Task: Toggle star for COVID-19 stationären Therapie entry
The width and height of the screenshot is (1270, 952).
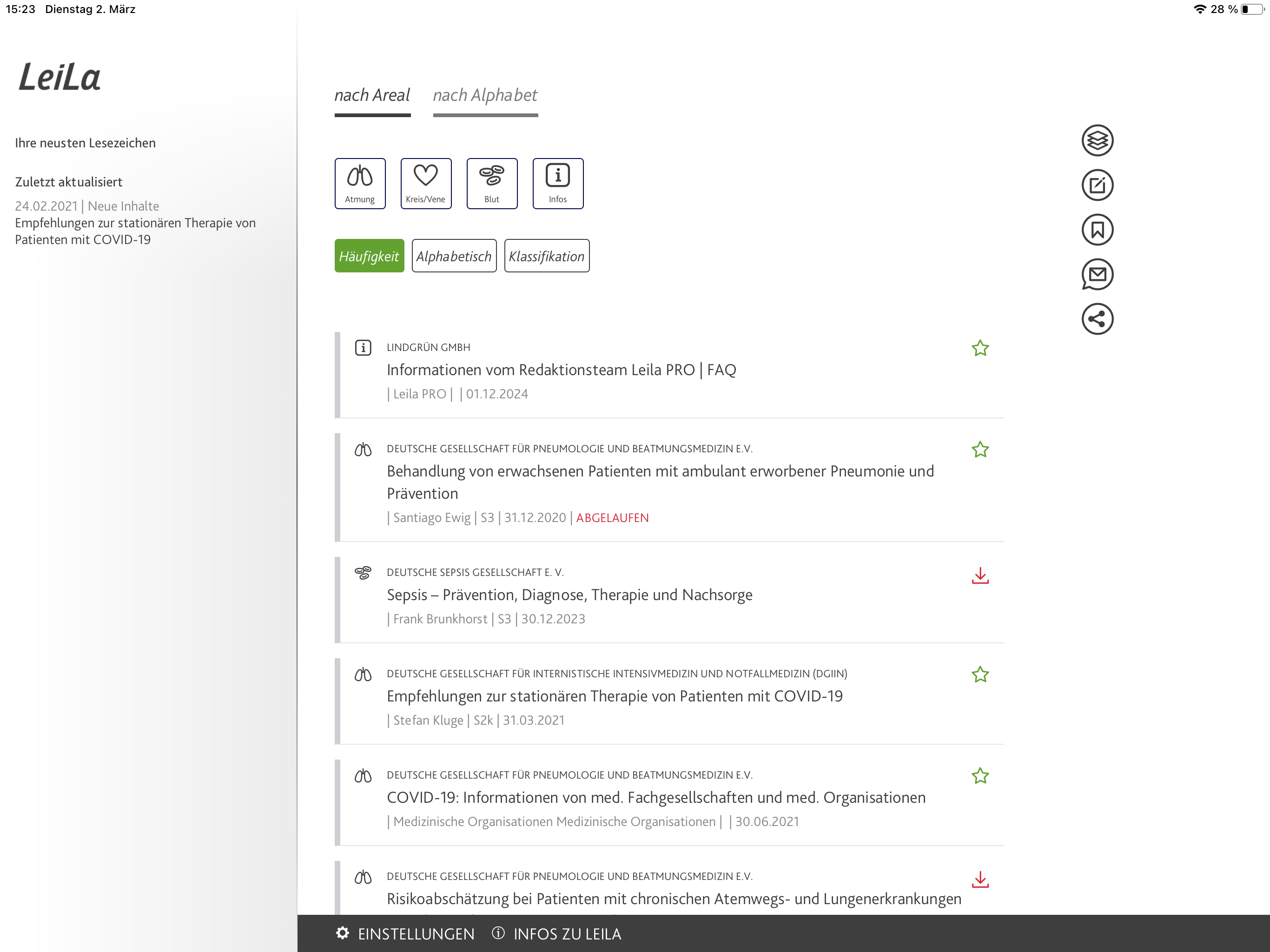Action: pyautogui.click(x=979, y=674)
